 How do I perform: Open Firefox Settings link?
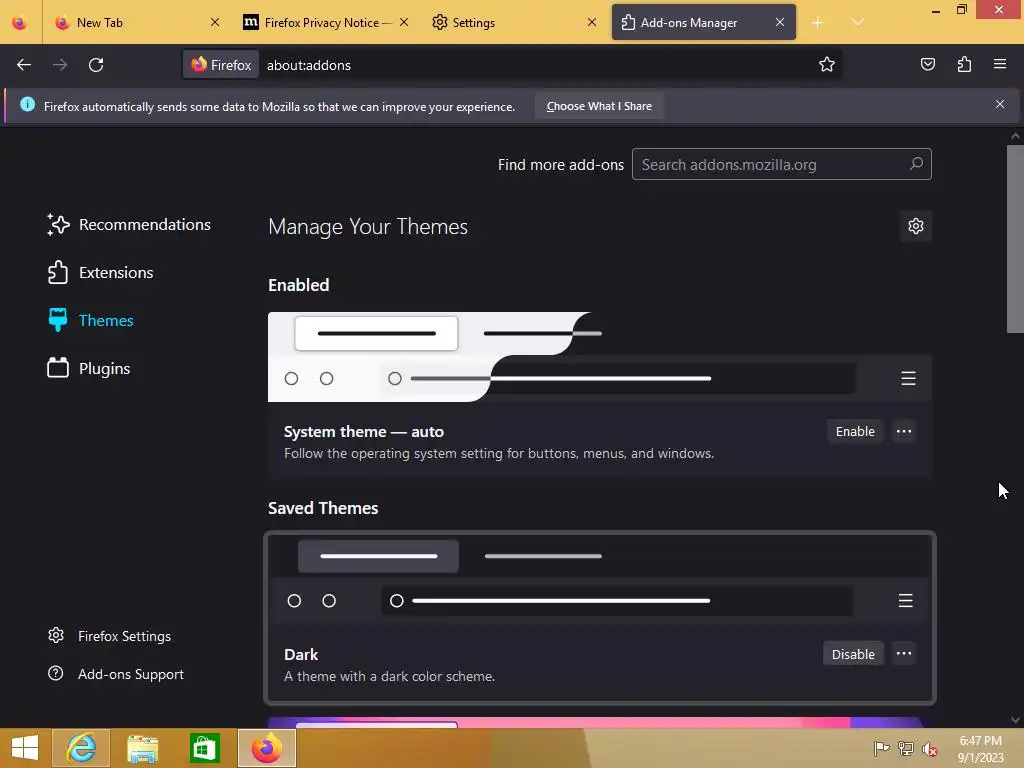click(109, 636)
